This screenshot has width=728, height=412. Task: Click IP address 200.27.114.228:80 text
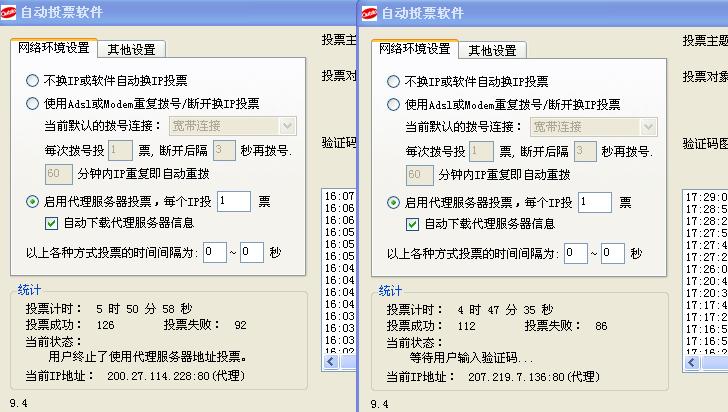(176, 376)
